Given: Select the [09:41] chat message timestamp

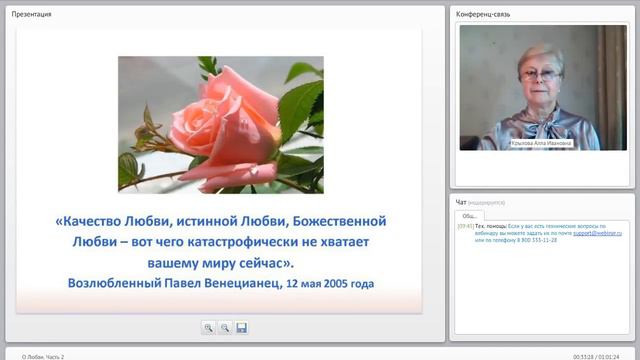Looking at the screenshot, I should [x=466, y=226].
